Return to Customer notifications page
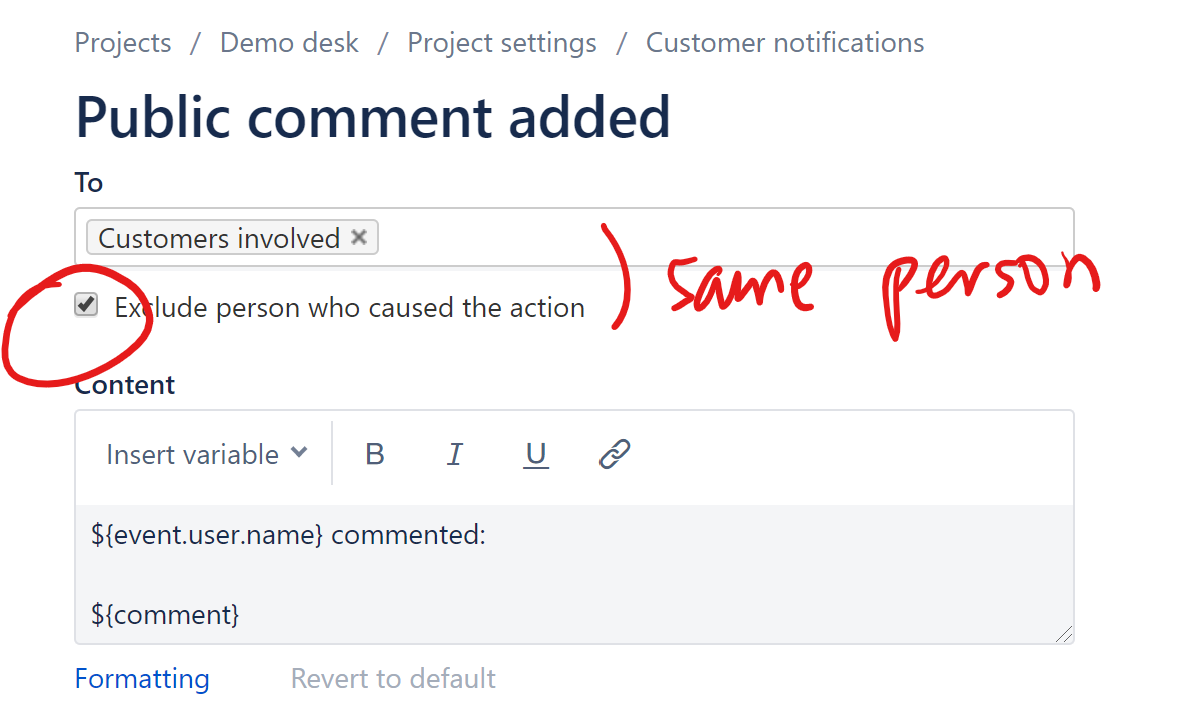Viewport: 1192px width, 712px height. [785, 43]
